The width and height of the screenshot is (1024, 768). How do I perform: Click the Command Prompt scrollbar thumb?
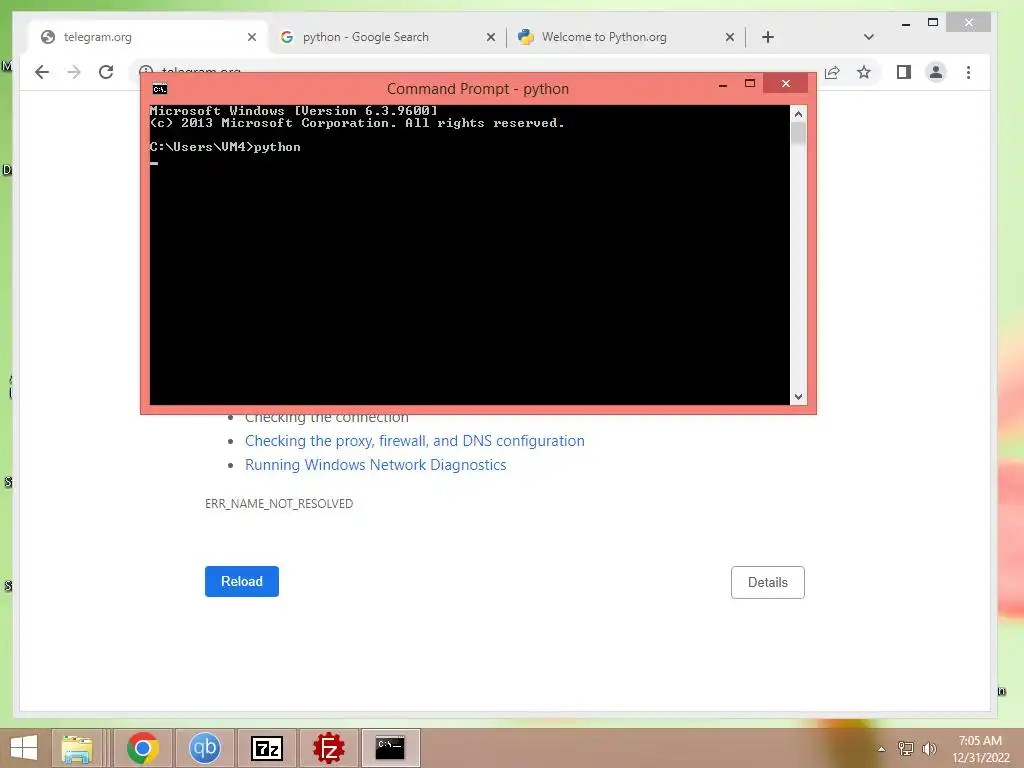click(x=798, y=133)
